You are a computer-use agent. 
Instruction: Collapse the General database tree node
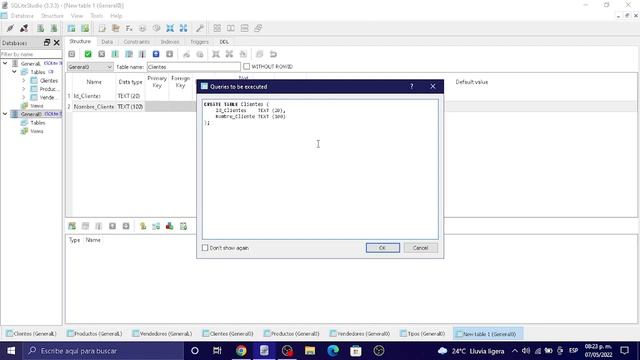pyautogui.click(x=5, y=63)
